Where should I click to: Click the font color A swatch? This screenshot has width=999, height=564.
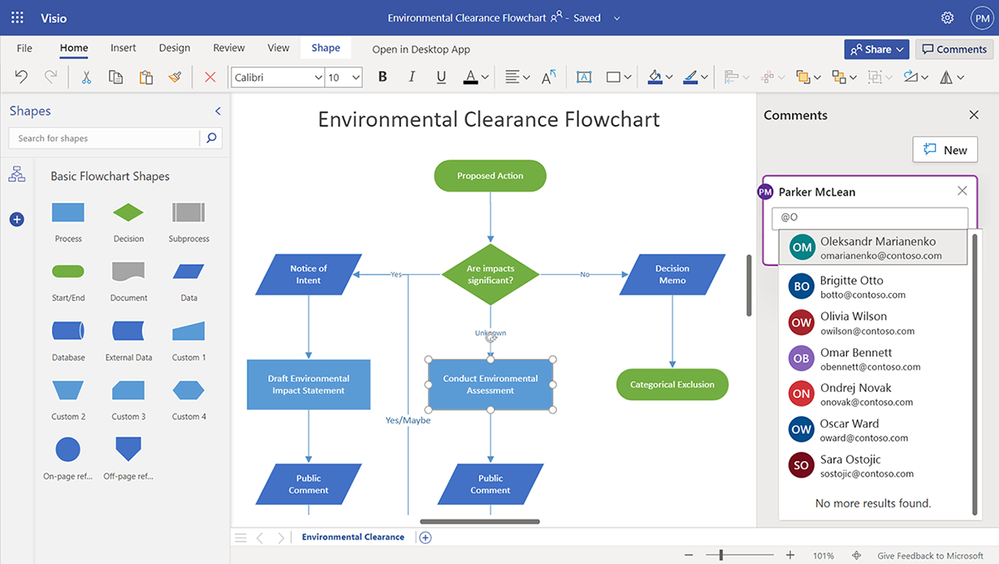(x=470, y=77)
